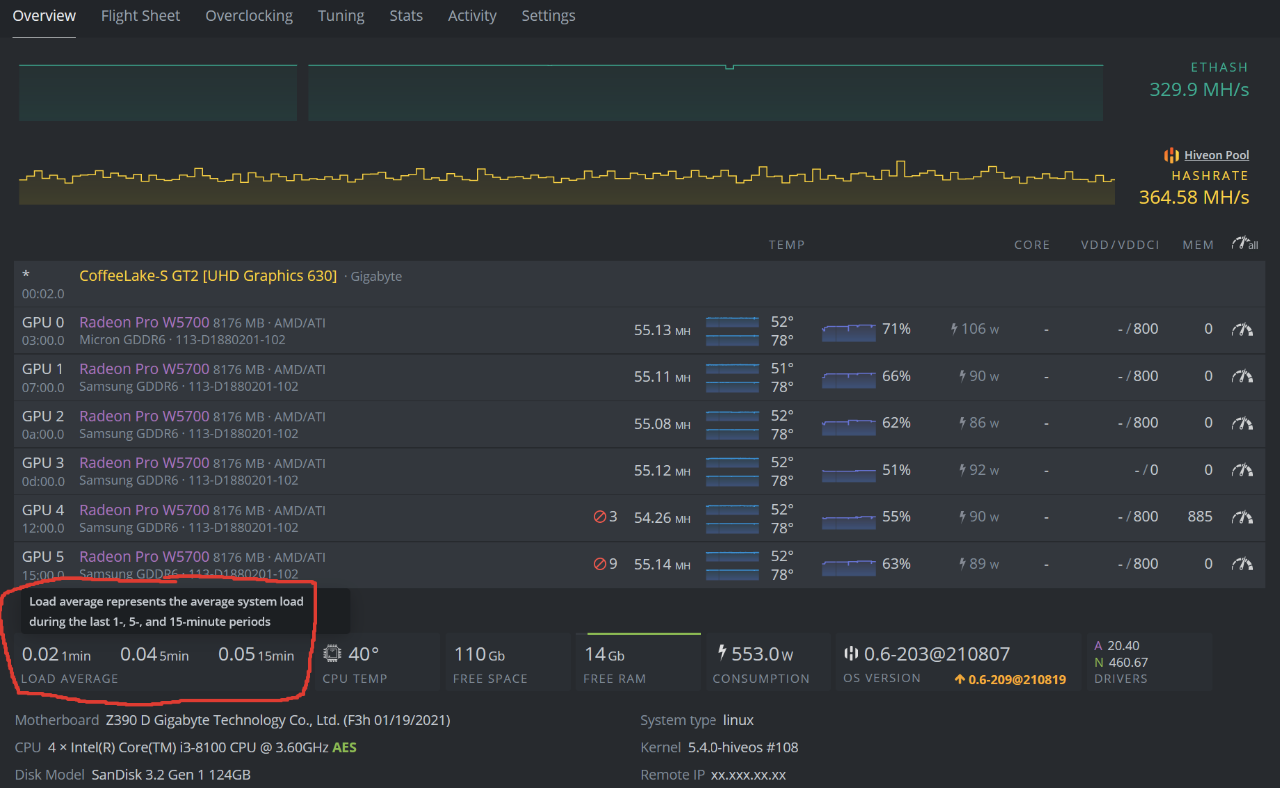This screenshot has height=788, width=1280.
Task: Click the power bolt icon for GPU 4
Action: [x=963, y=517]
